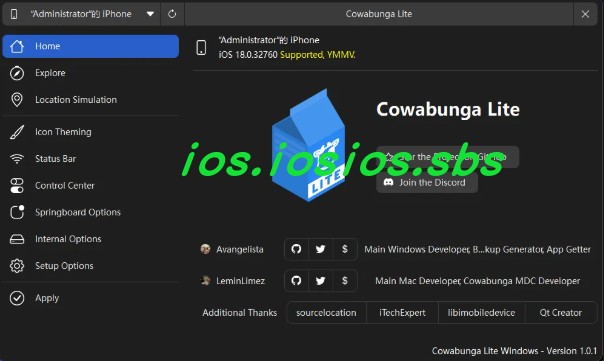Refresh the connected devices list
The height and width of the screenshot is (361, 605).
172,14
